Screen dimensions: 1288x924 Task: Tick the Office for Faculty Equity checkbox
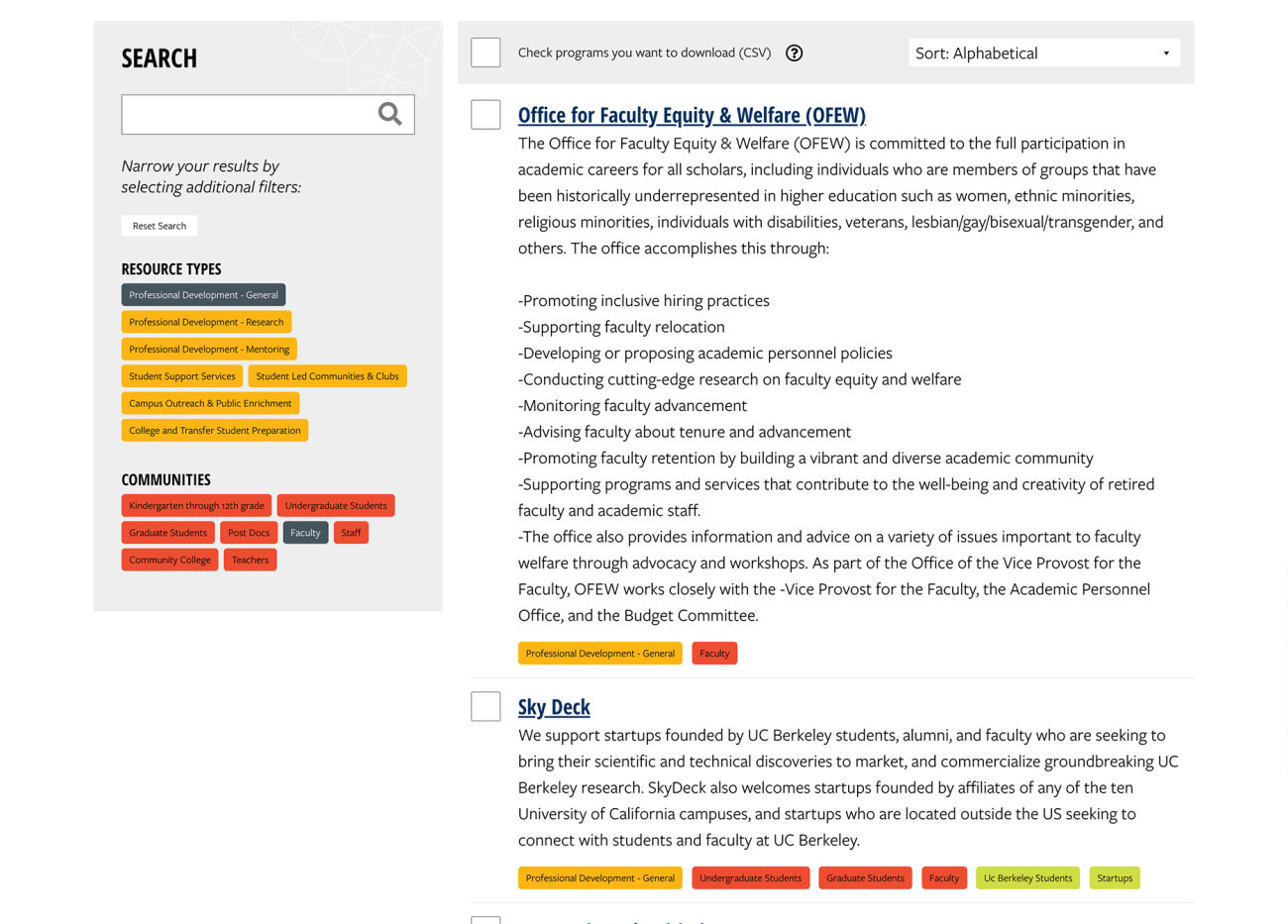tap(485, 115)
